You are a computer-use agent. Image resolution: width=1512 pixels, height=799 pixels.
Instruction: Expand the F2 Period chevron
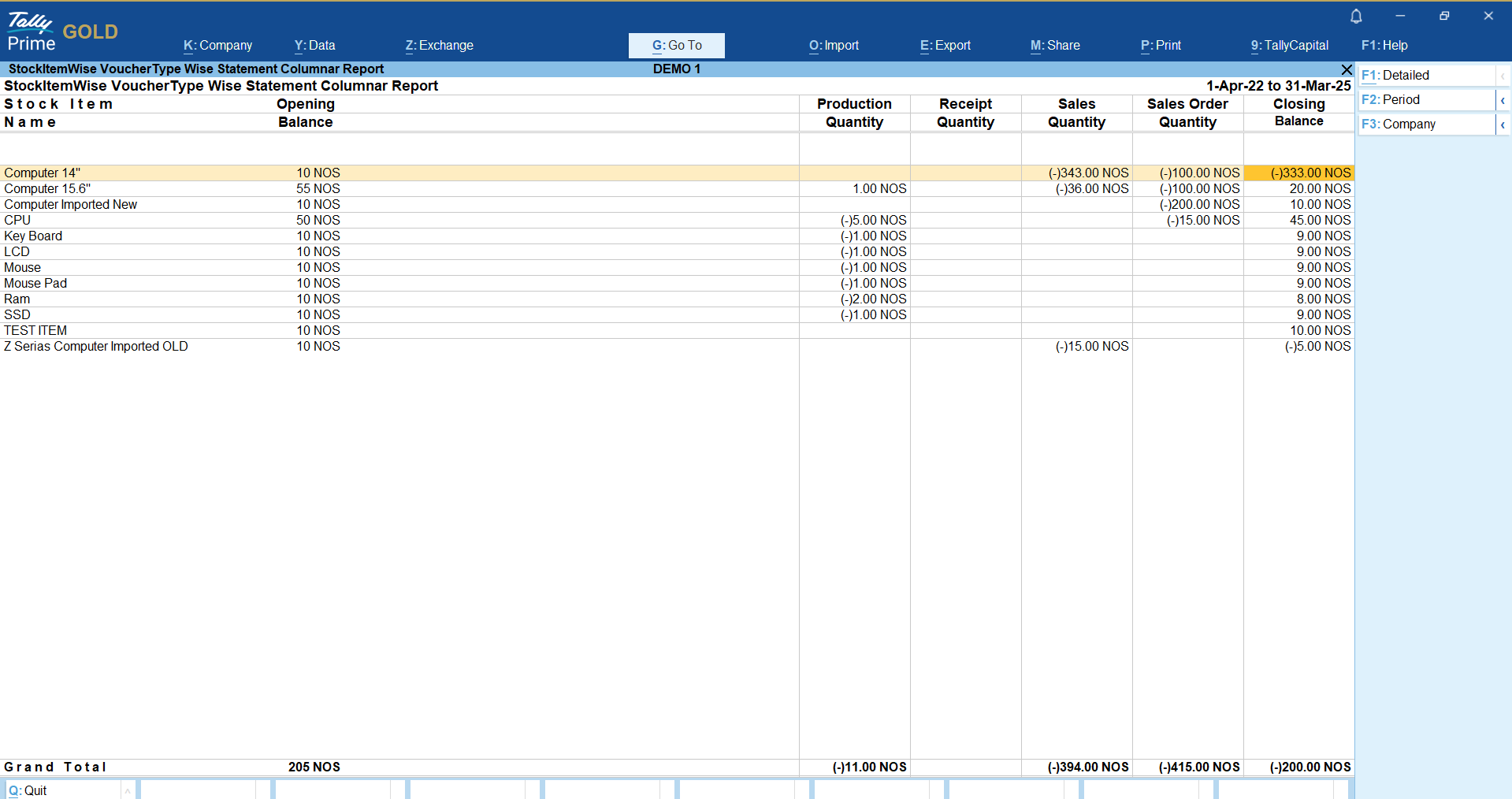tap(1503, 100)
